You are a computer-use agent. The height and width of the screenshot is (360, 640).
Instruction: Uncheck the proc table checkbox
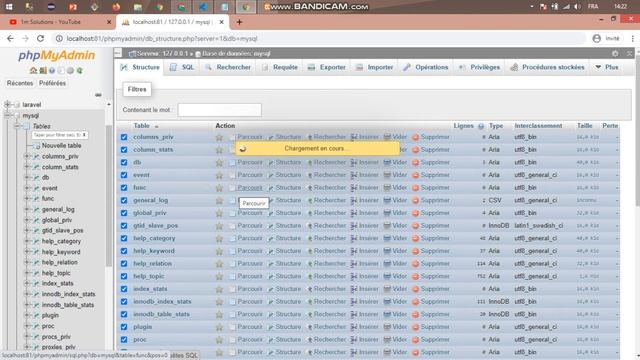[x=124, y=340]
